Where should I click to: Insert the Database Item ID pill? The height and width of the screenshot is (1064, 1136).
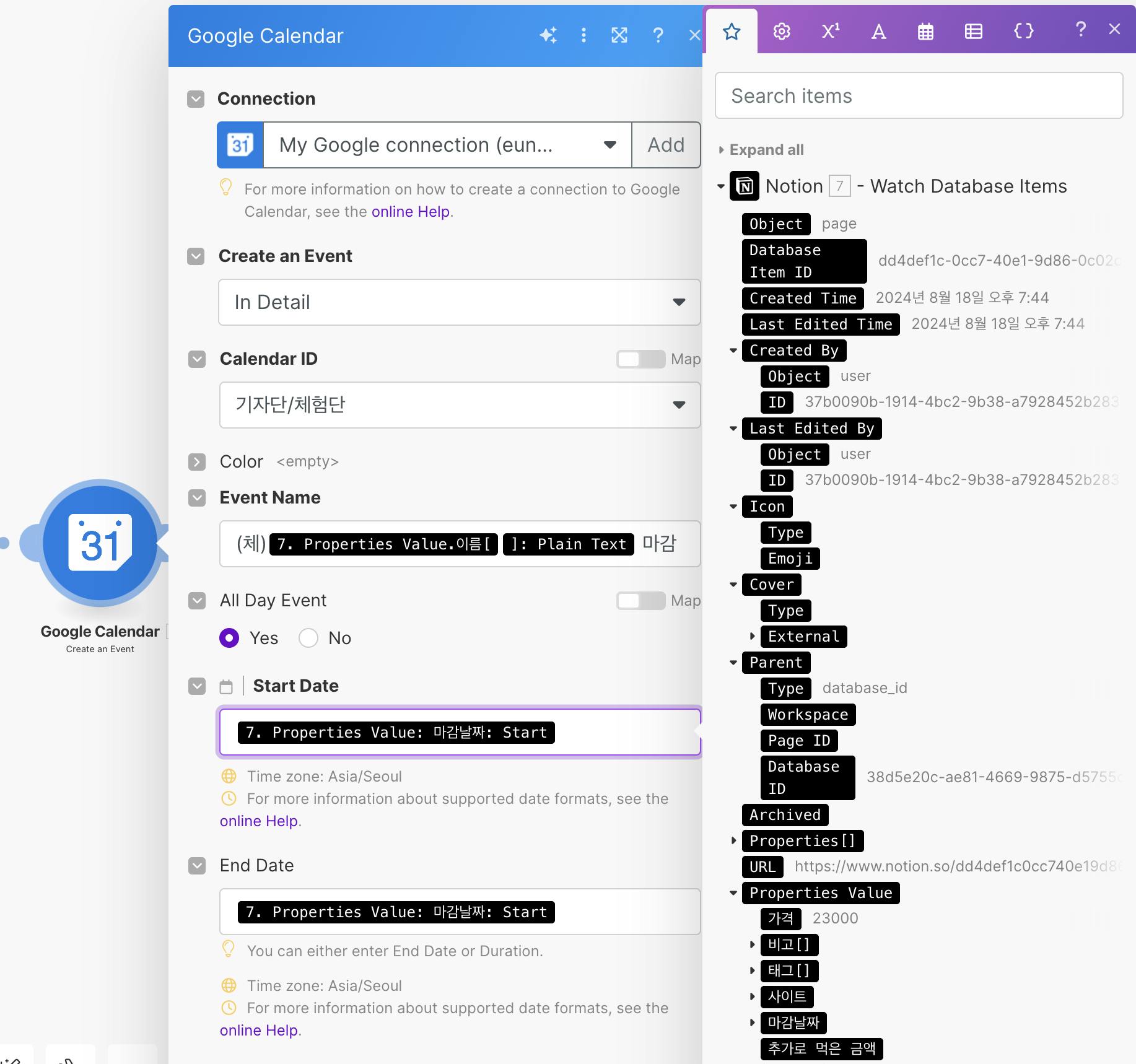click(804, 261)
